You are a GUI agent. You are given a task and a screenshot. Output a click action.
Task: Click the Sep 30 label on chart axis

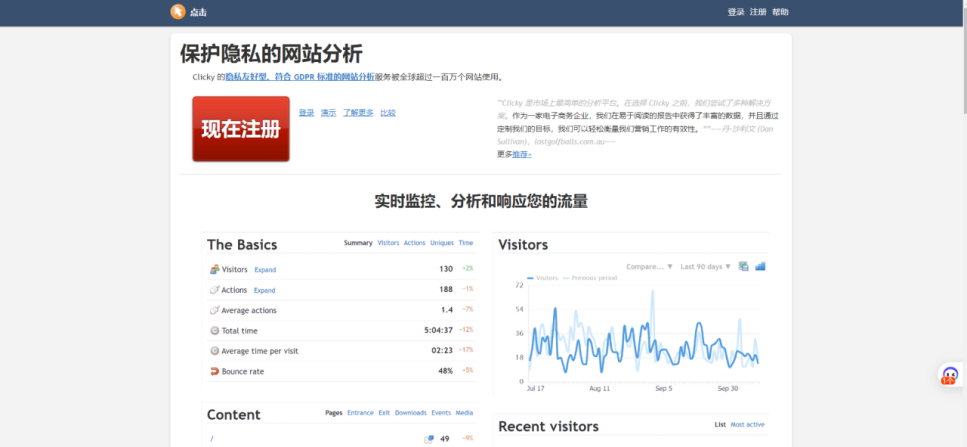[x=728, y=389]
